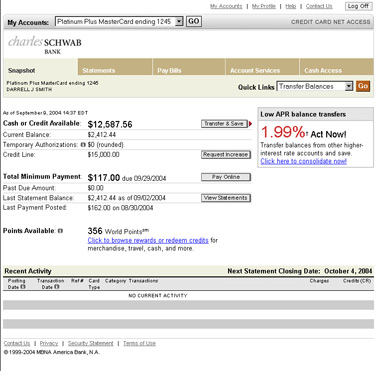Open the Help link
377x371 pixels.
(291, 6)
